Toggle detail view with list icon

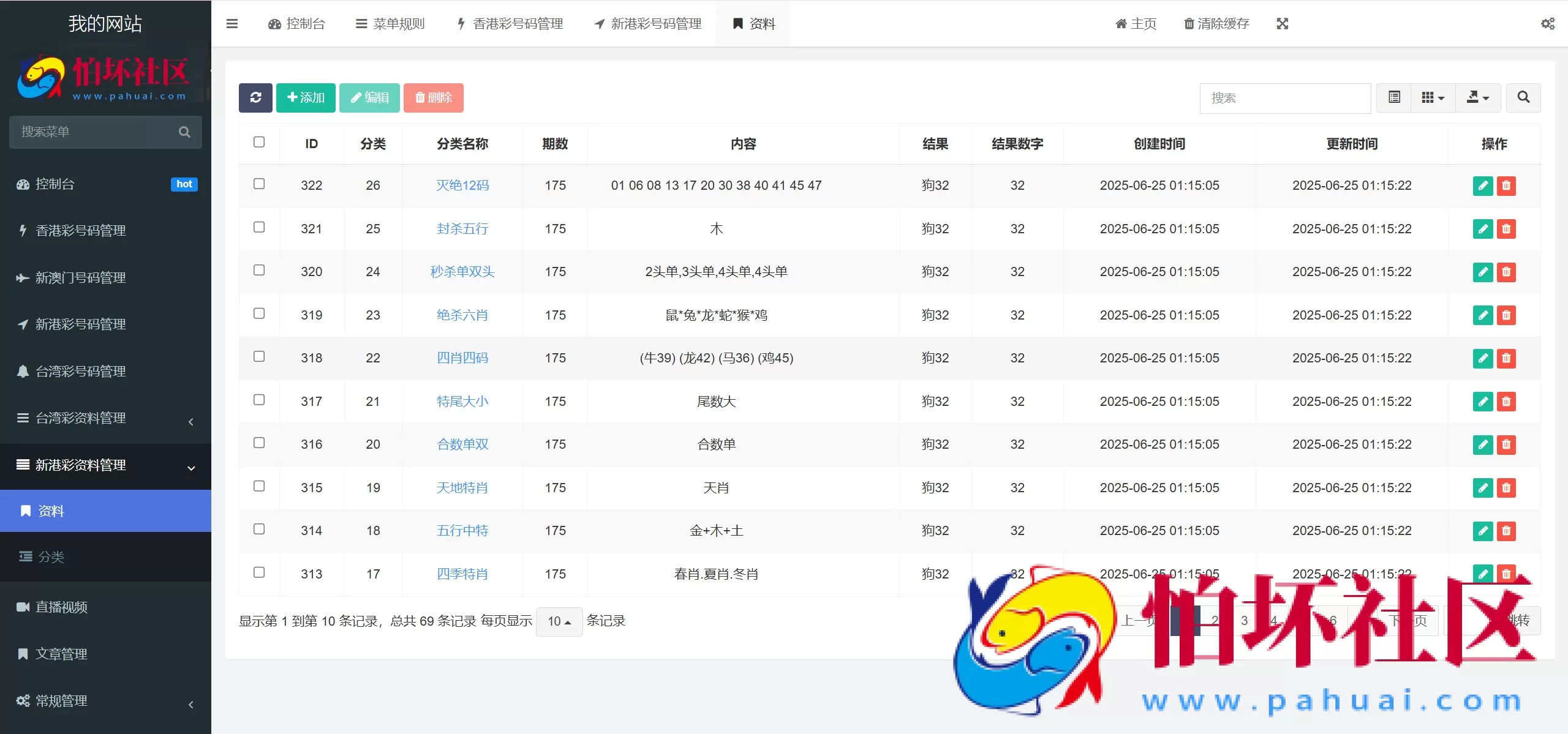pos(1393,97)
